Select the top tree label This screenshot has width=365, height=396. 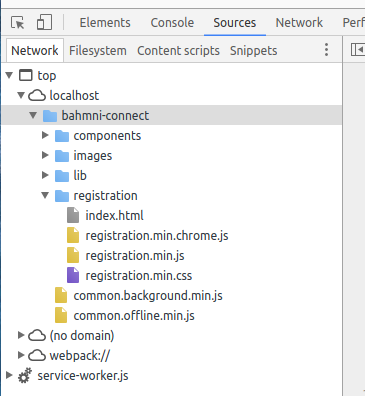point(47,76)
